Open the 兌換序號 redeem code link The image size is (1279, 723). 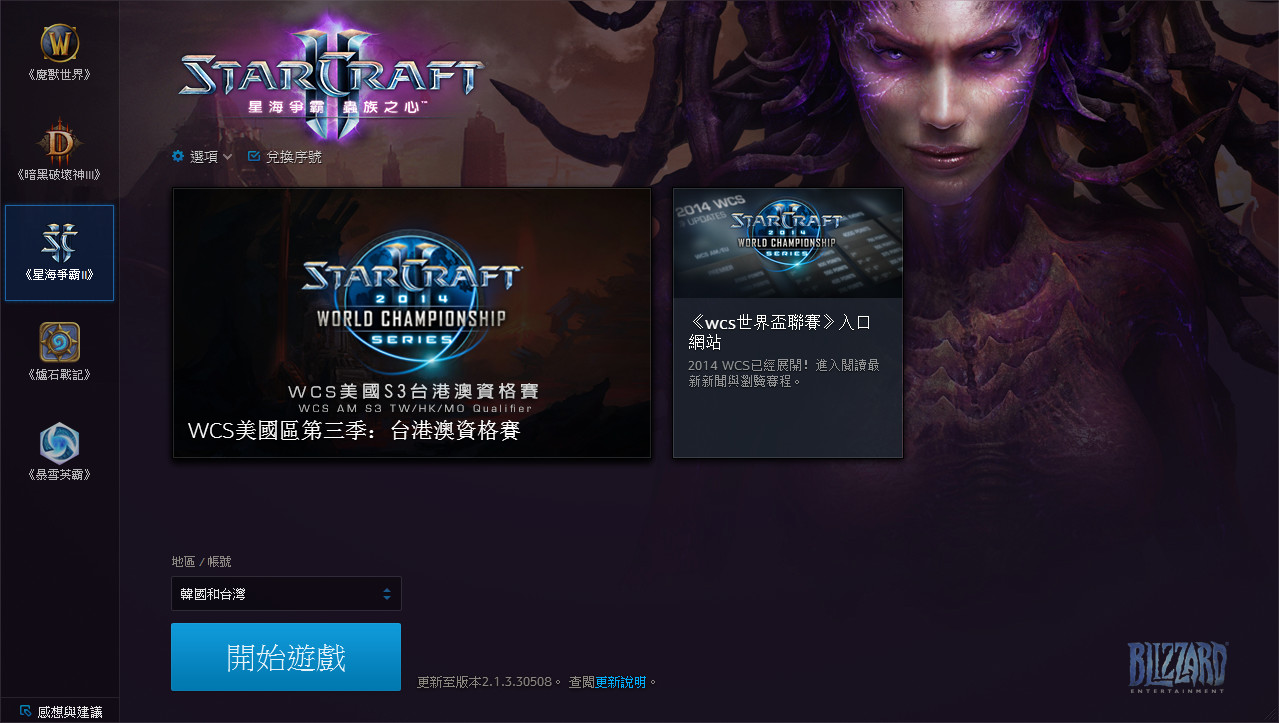pyautogui.click(x=294, y=157)
